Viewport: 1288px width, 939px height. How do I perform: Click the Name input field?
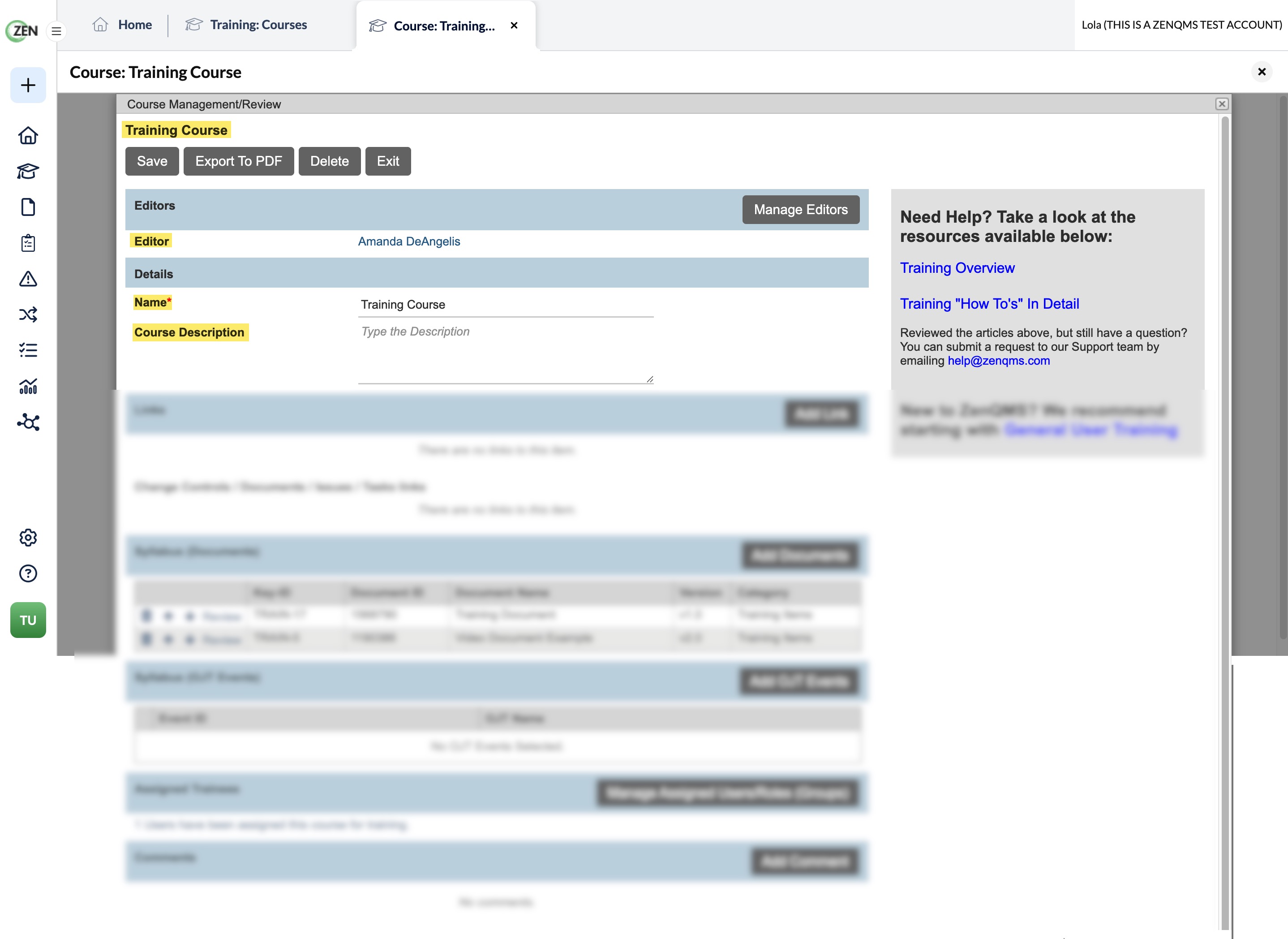[506, 305]
